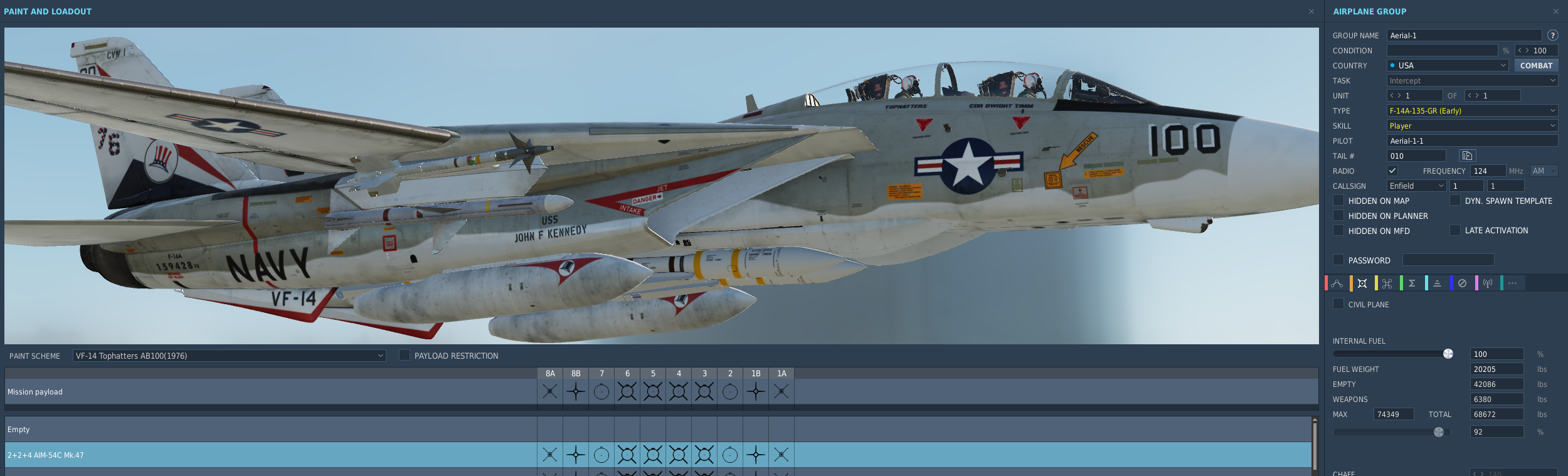Click station 4 icon in Mission payload row
Screen dimensions: 1568x476
(679, 392)
